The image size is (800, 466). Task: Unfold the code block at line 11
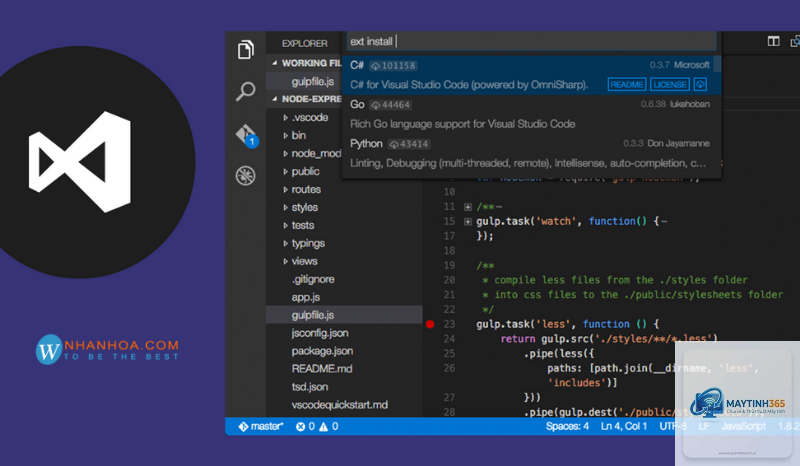pos(467,207)
